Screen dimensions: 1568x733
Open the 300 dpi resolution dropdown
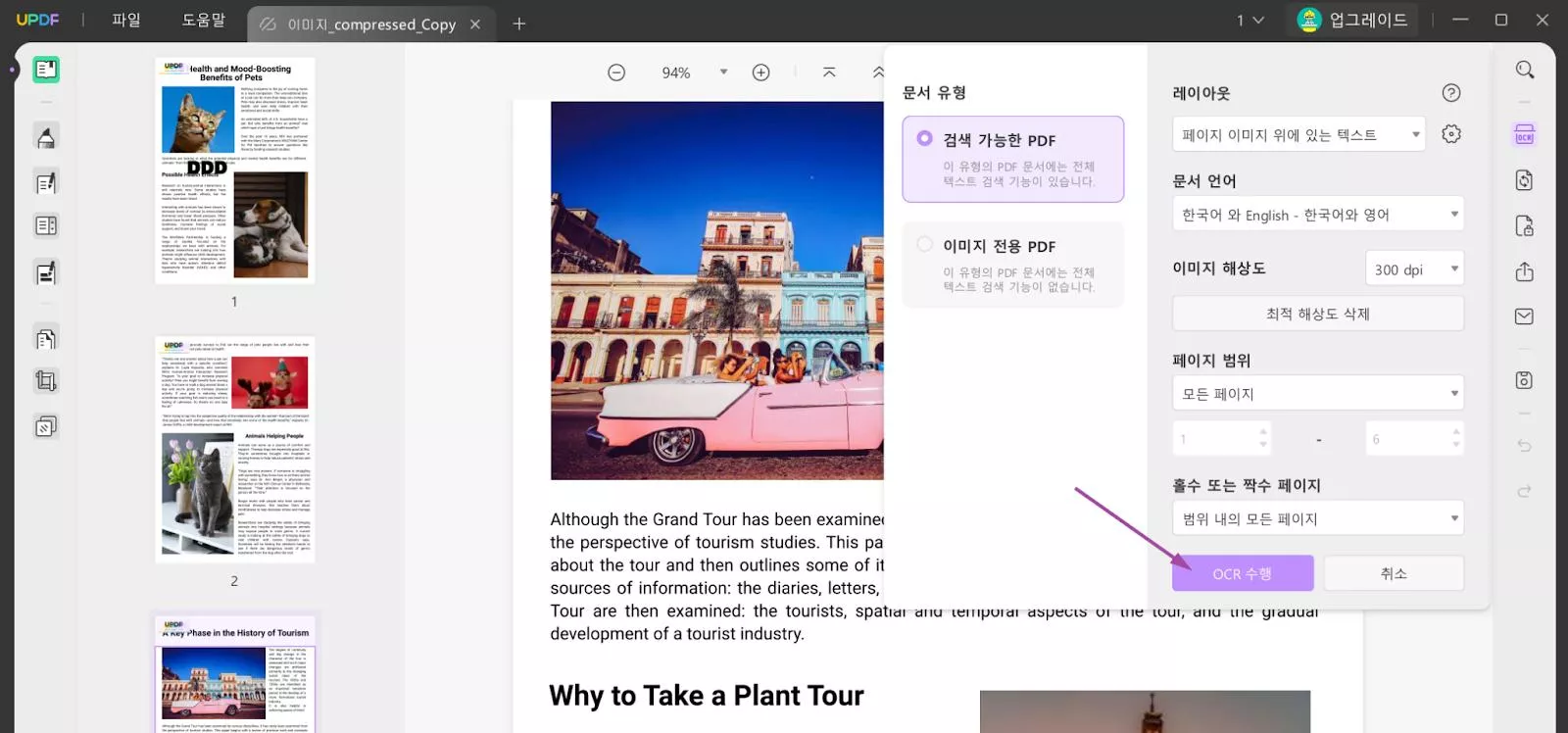(1414, 269)
